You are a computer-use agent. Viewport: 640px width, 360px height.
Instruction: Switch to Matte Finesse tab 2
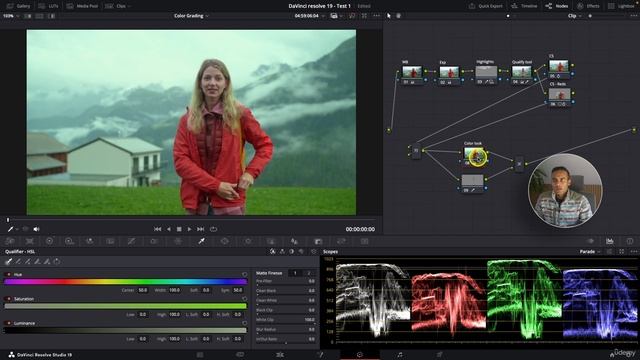(x=309, y=273)
